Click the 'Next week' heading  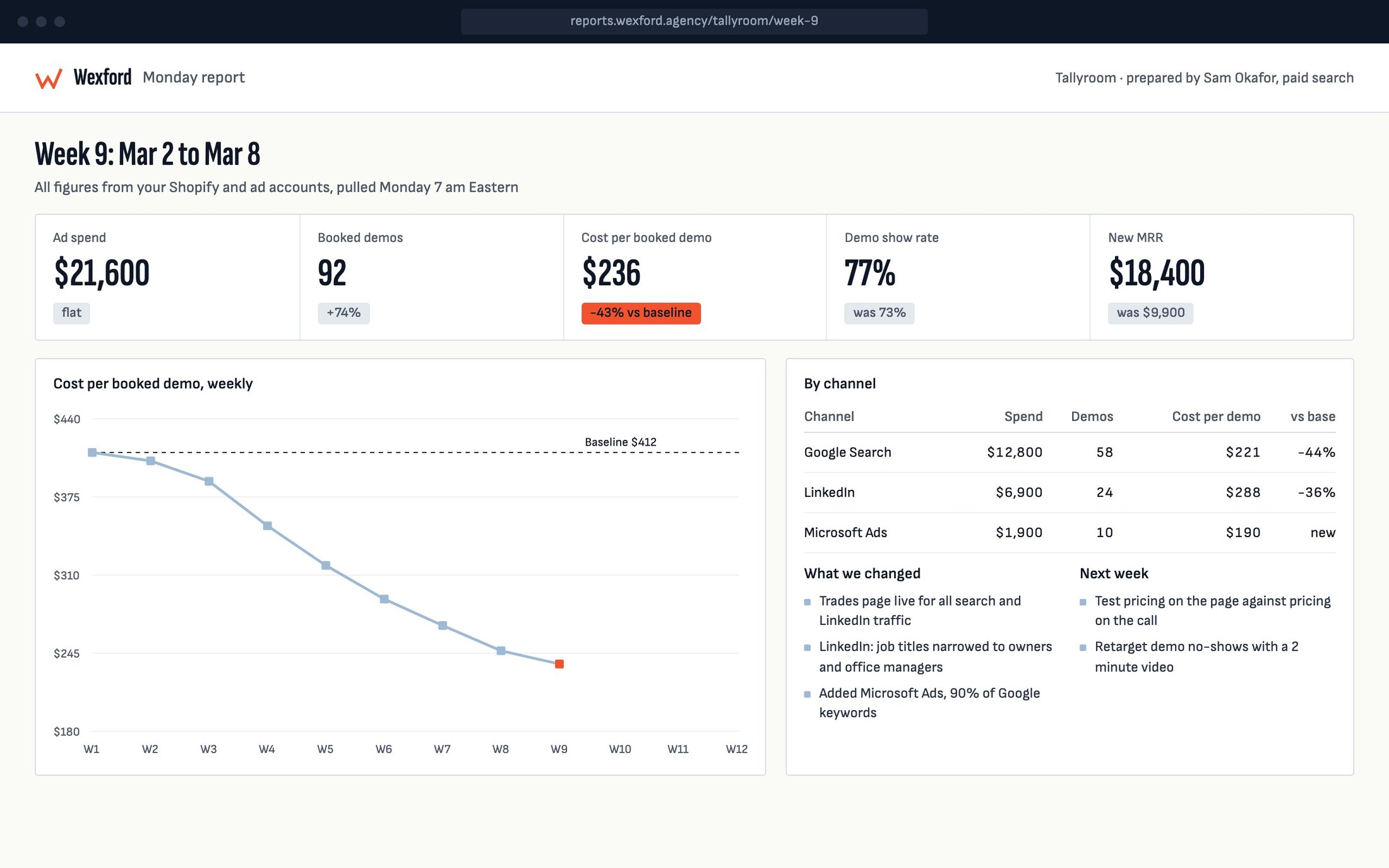[1114, 573]
